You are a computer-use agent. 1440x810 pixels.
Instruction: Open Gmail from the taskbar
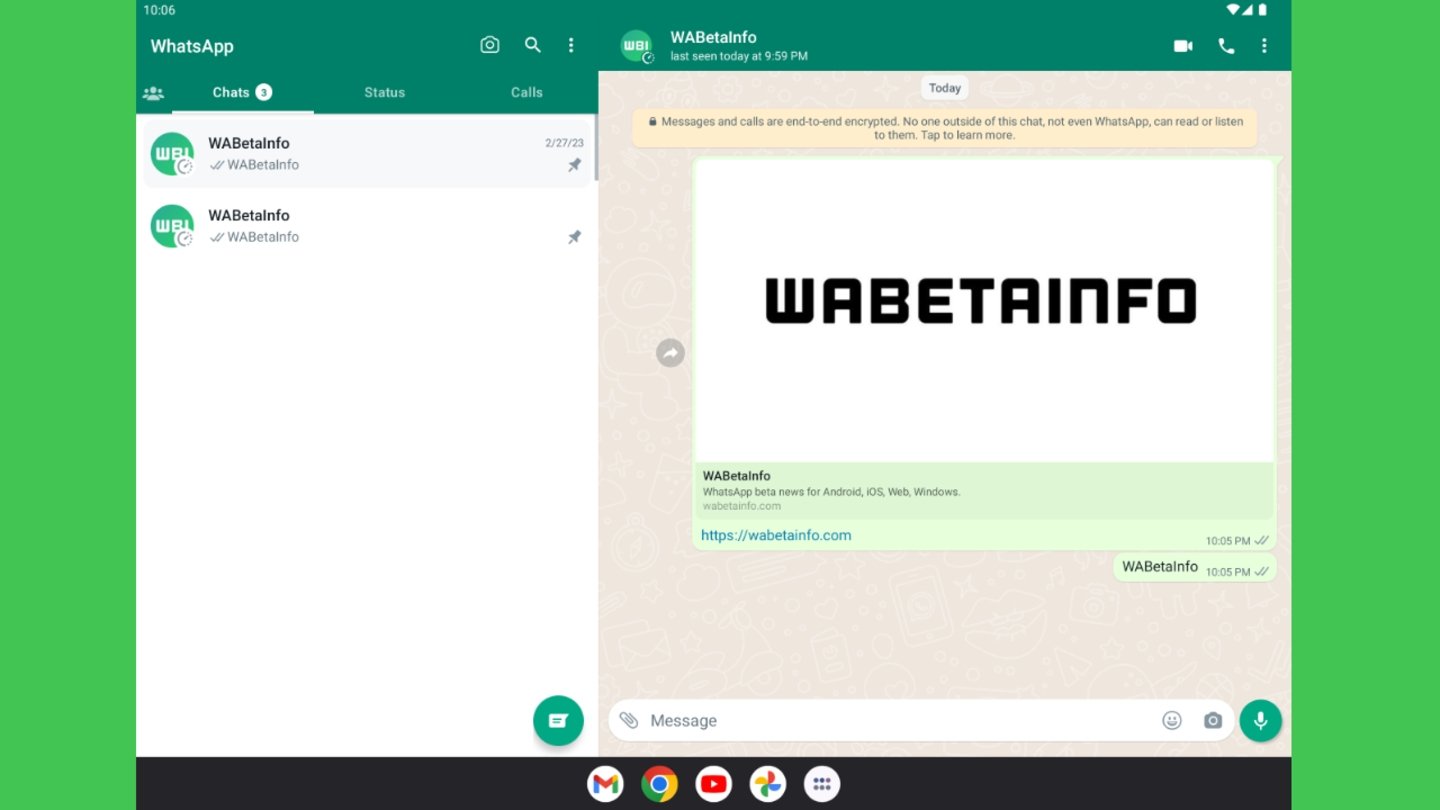tap(605, 784)
